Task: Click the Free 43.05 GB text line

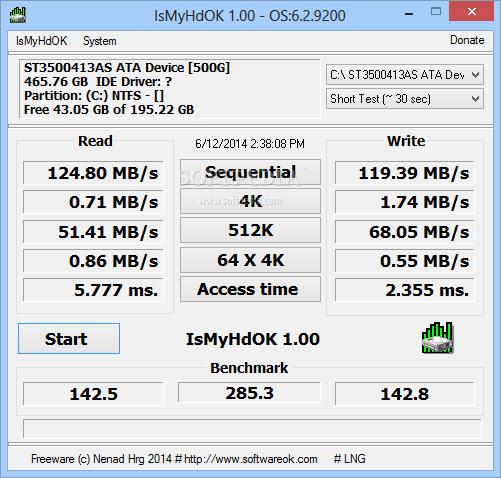Action: [x=109, y=109]
